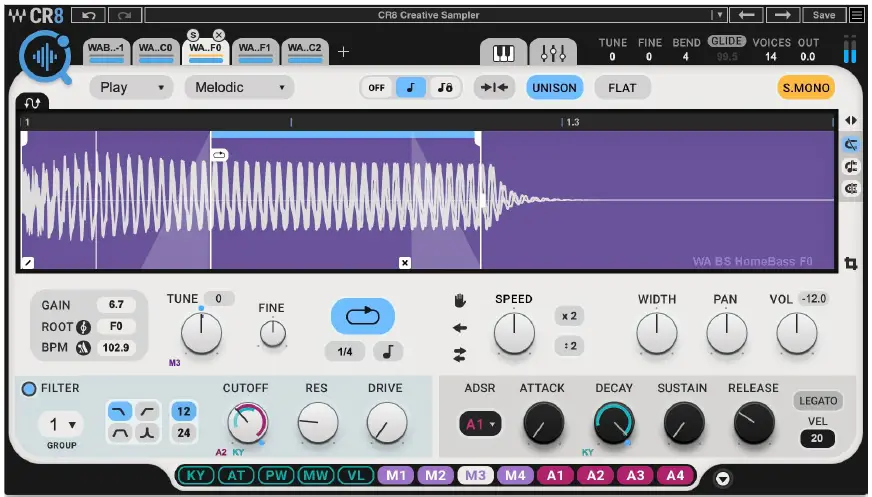Toggle GLIDE on
Image resolution: width=872 pixels, height=497 pixels.
pos(727,41)
